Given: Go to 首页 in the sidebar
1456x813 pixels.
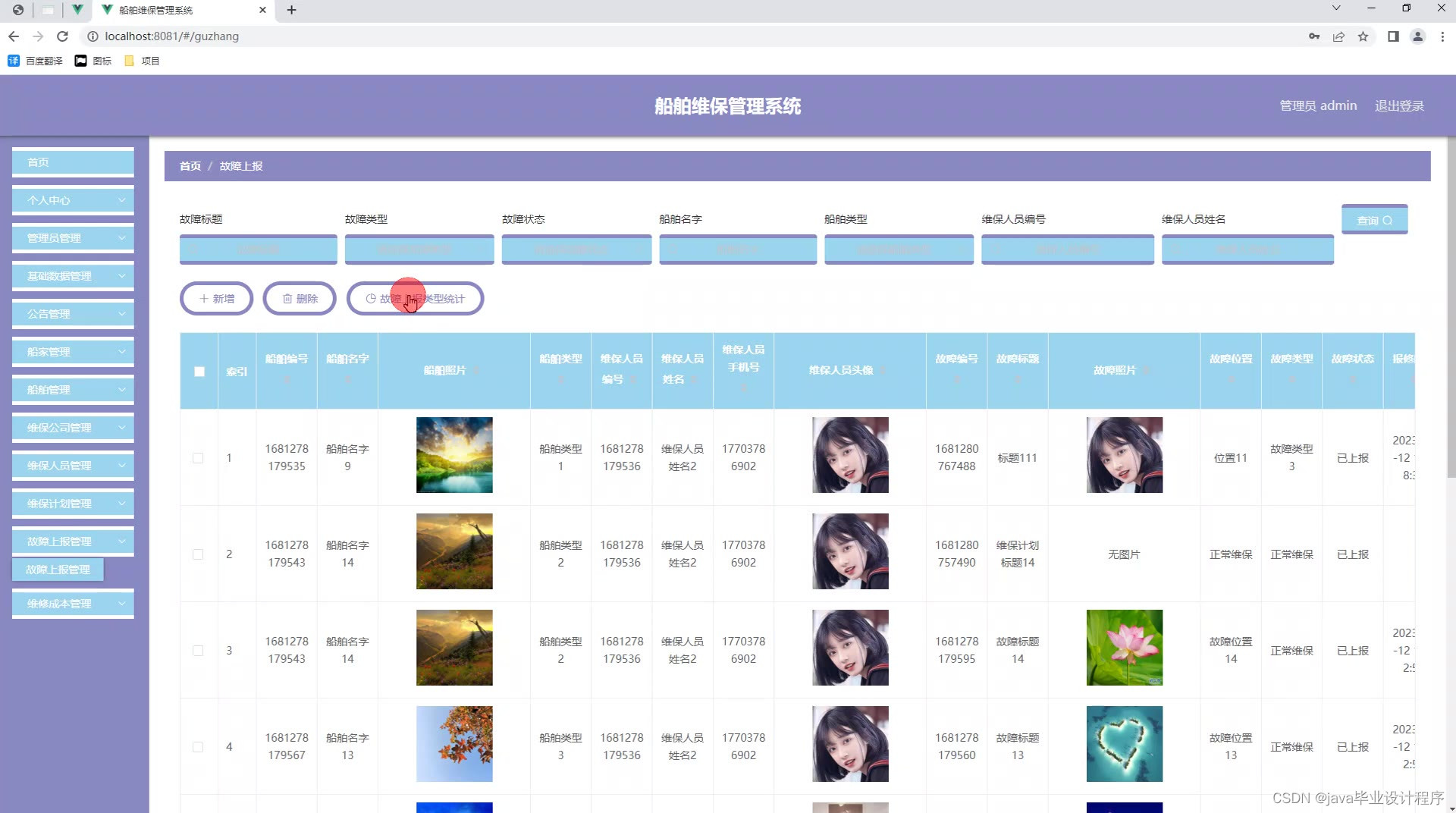Looking at the screenshot, I should pos(73,162).
